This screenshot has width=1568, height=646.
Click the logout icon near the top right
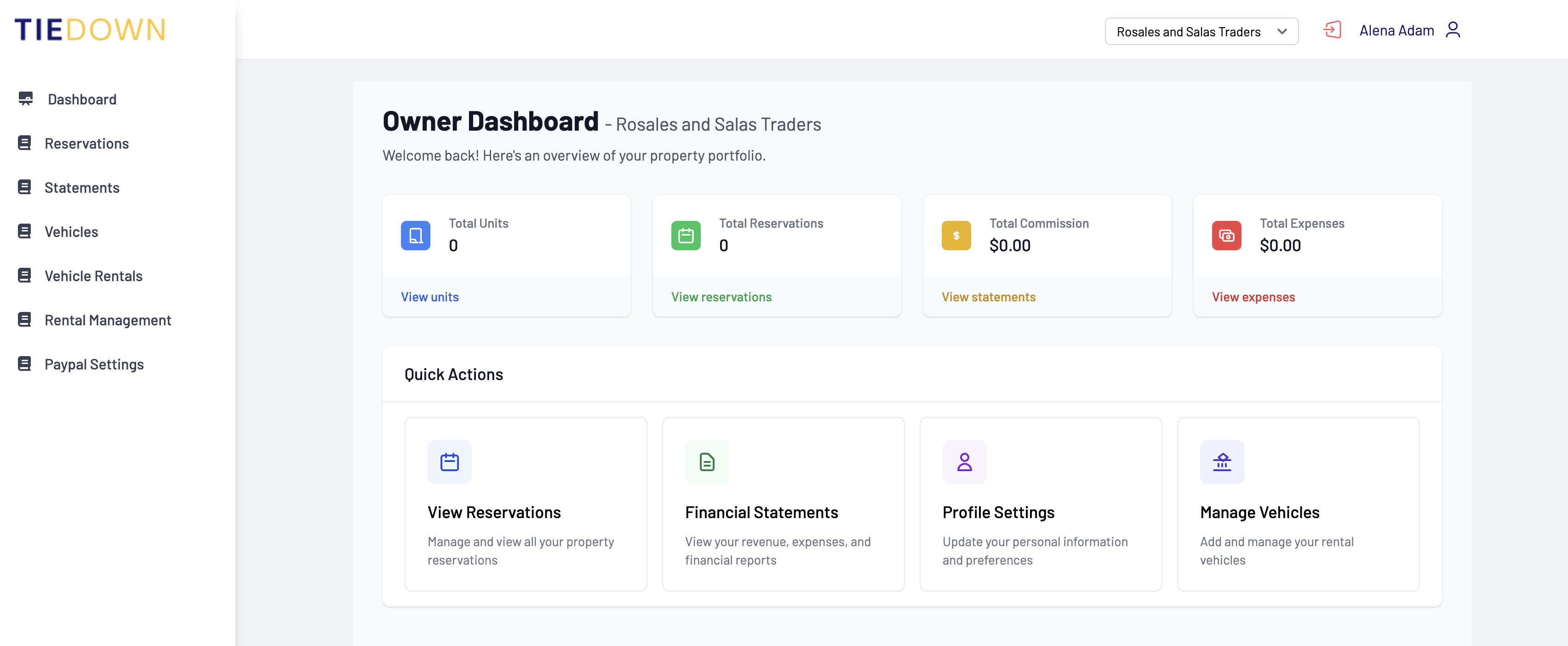point(1333,29)
